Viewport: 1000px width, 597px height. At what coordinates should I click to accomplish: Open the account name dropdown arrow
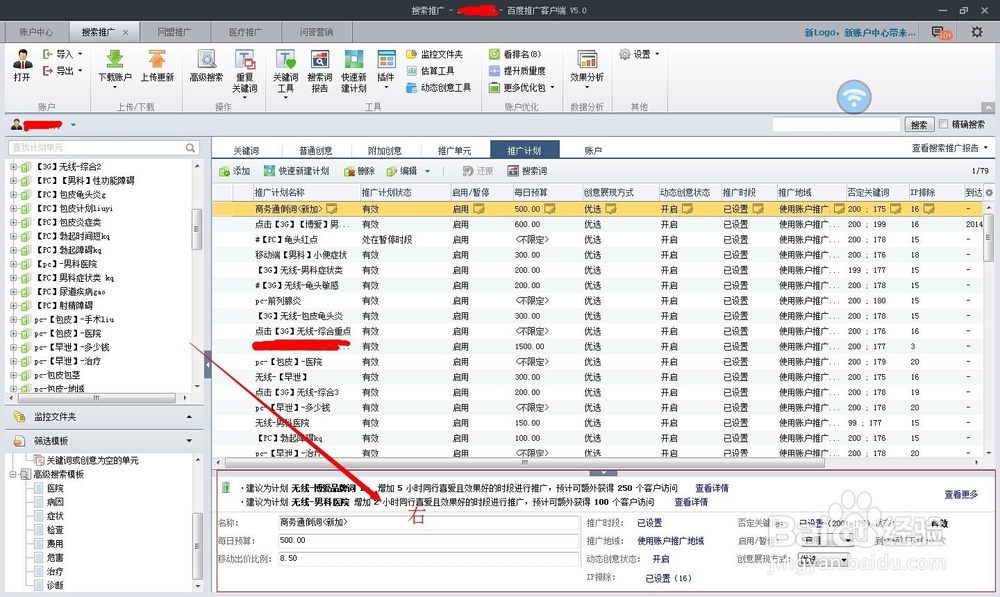point(73,125)
